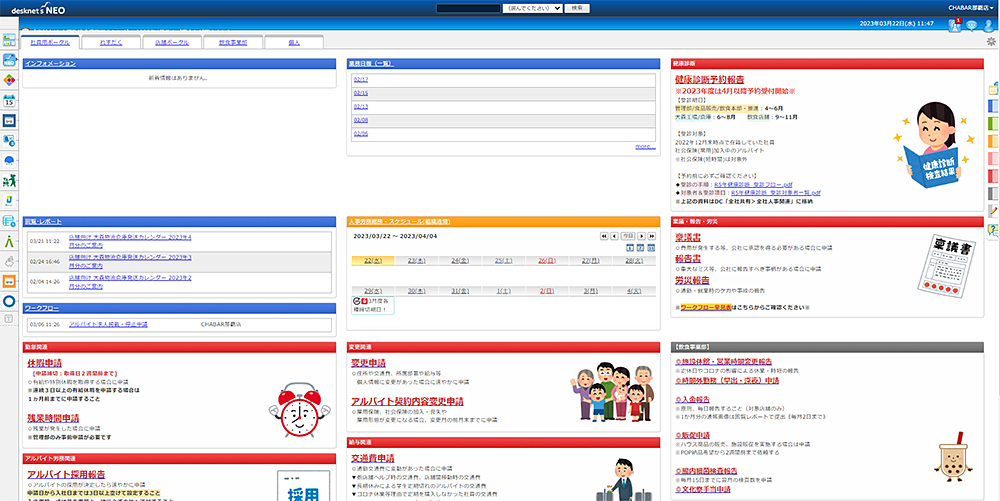Open 残業時間申請 link

pos(54,418)
